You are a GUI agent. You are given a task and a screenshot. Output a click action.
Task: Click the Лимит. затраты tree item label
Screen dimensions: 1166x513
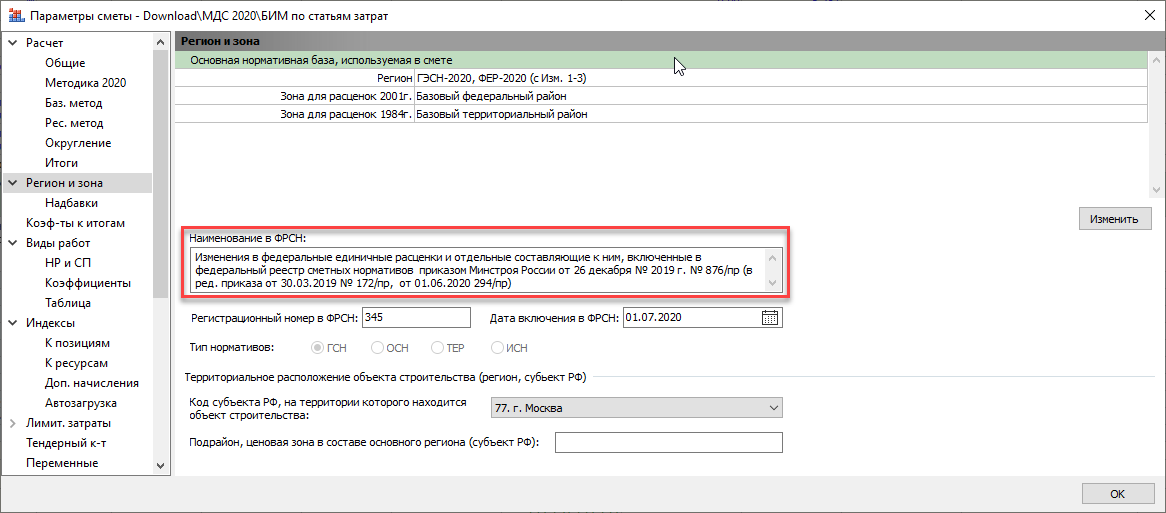[68, 423]
